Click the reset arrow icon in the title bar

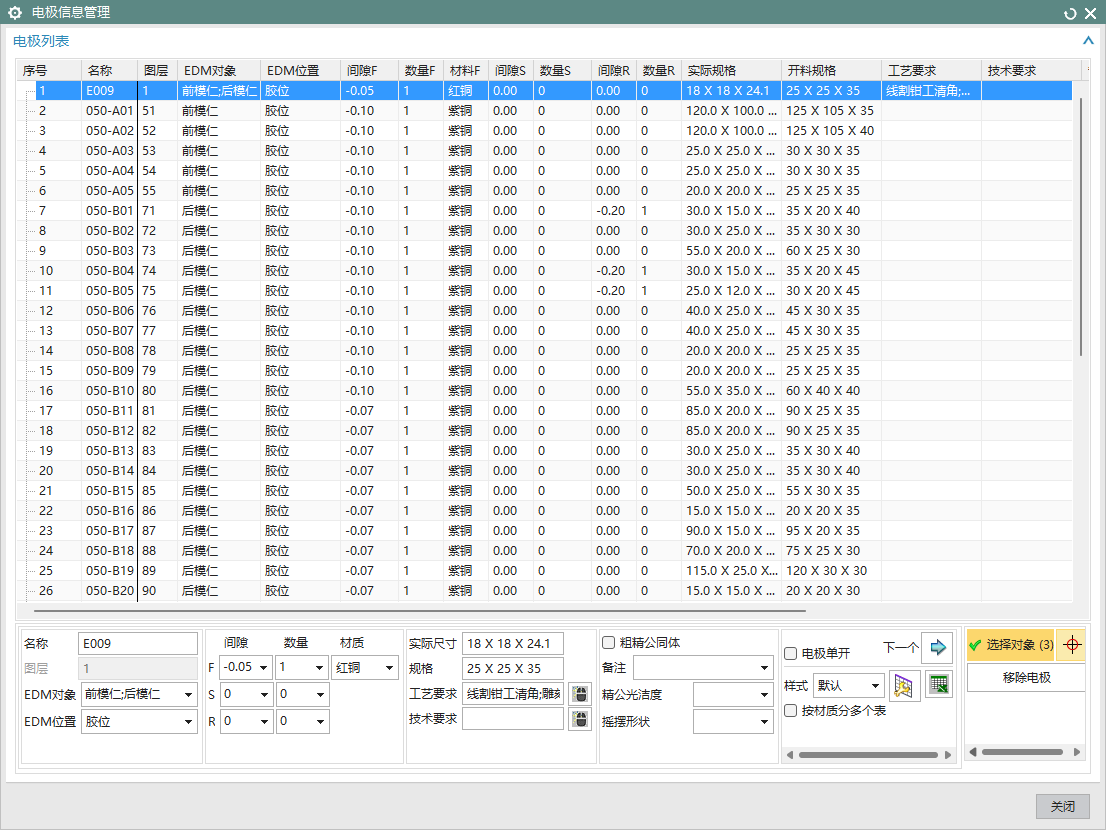pyautogui.click(x=1070, y=13)
